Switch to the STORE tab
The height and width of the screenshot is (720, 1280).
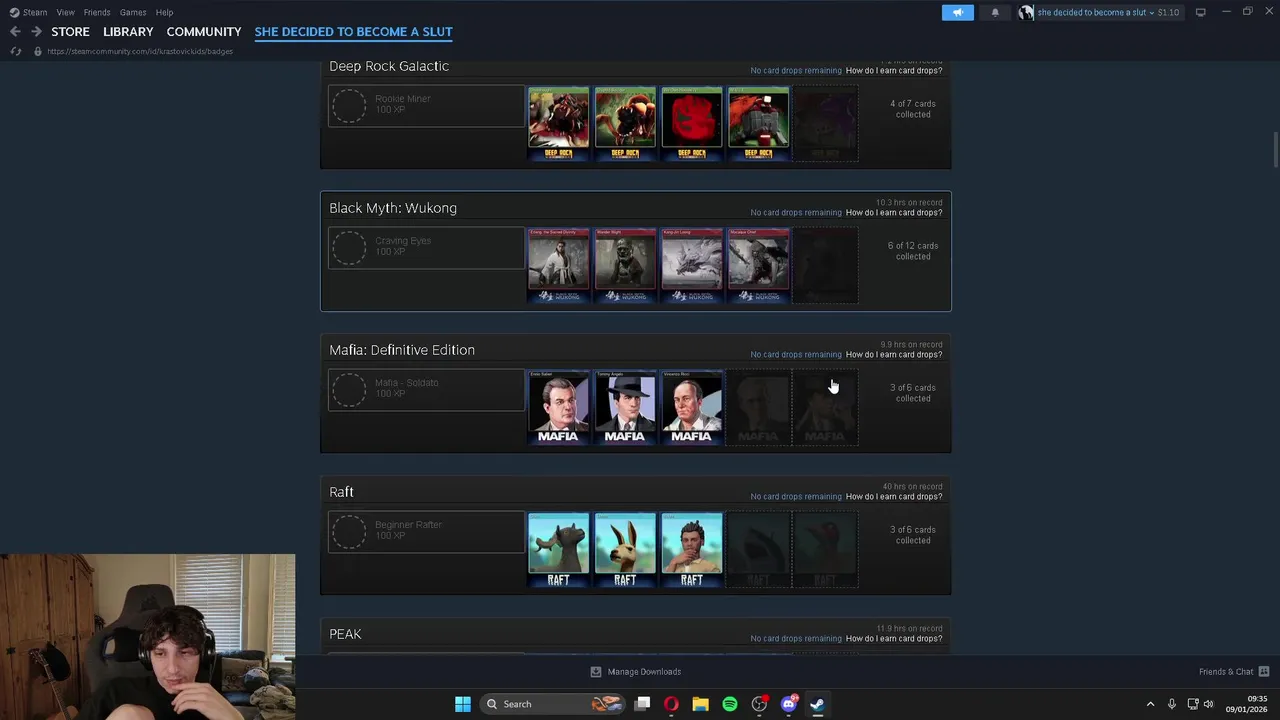point(70,32)
